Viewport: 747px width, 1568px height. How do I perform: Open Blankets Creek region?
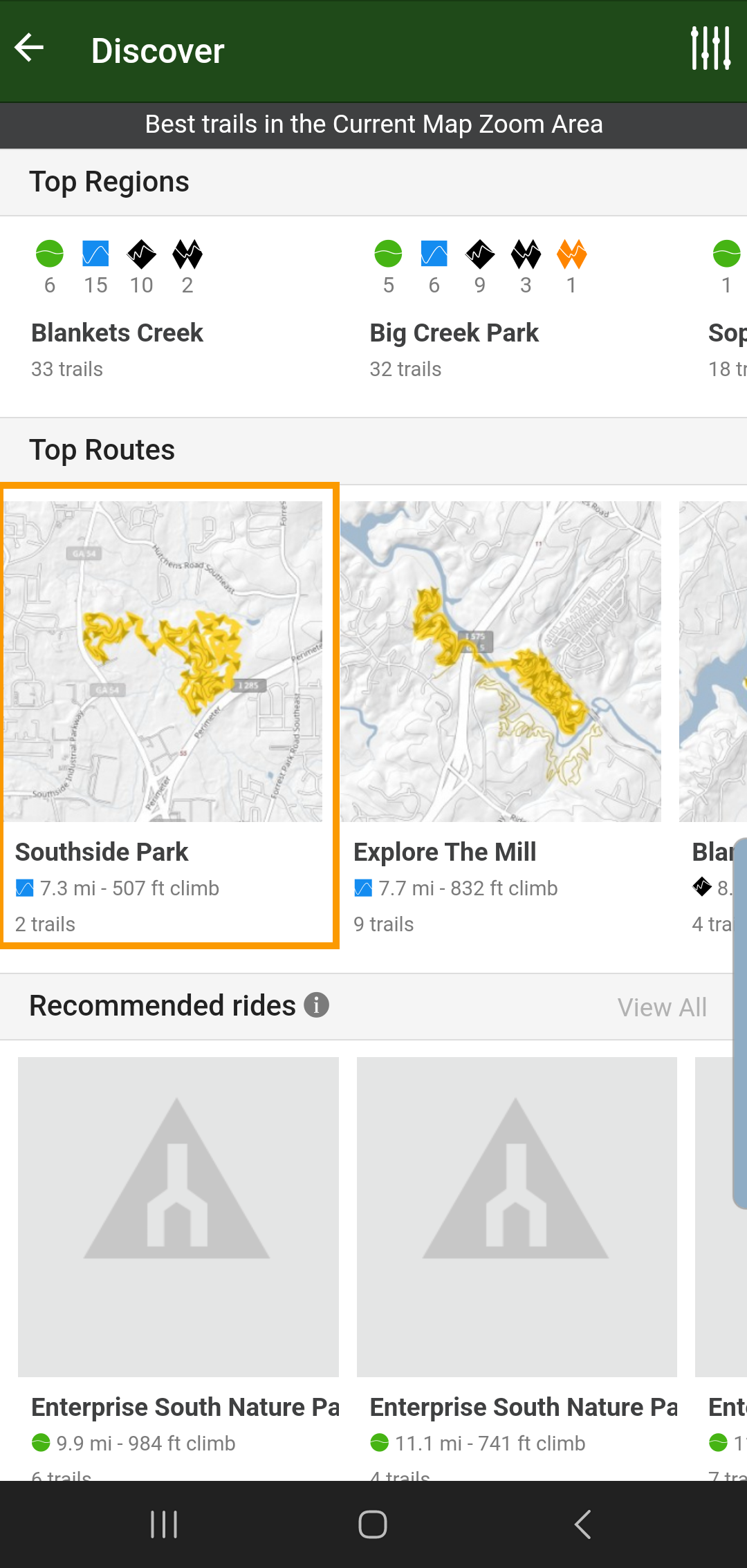point(117,333)
